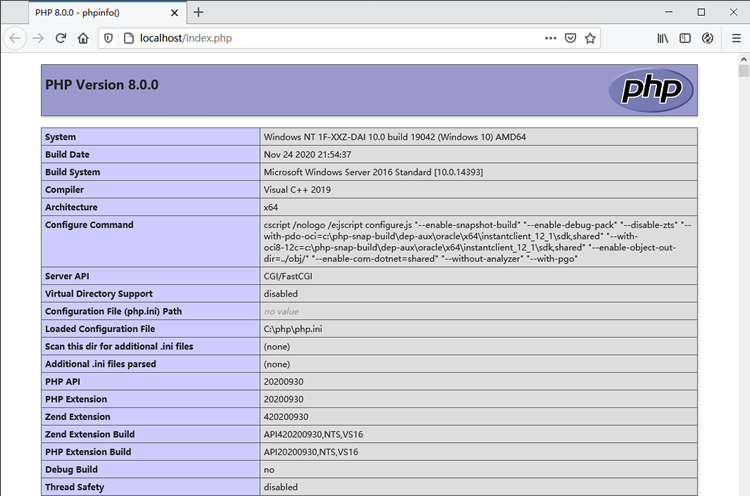Click the 'no' Debug Build value
Image resolution: width=750 pixels, height=496 pixels.
(x=269, y=470)
